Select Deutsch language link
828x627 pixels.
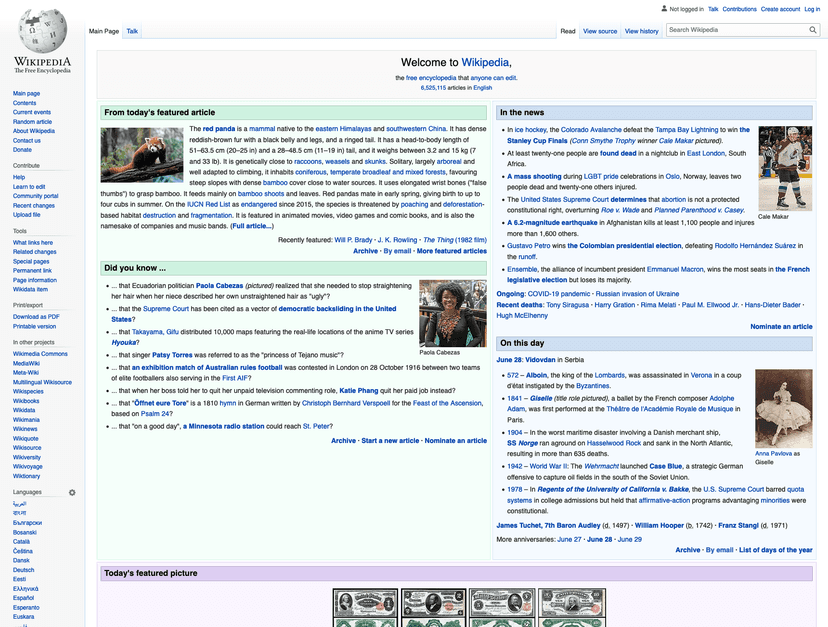click(23, 570)
